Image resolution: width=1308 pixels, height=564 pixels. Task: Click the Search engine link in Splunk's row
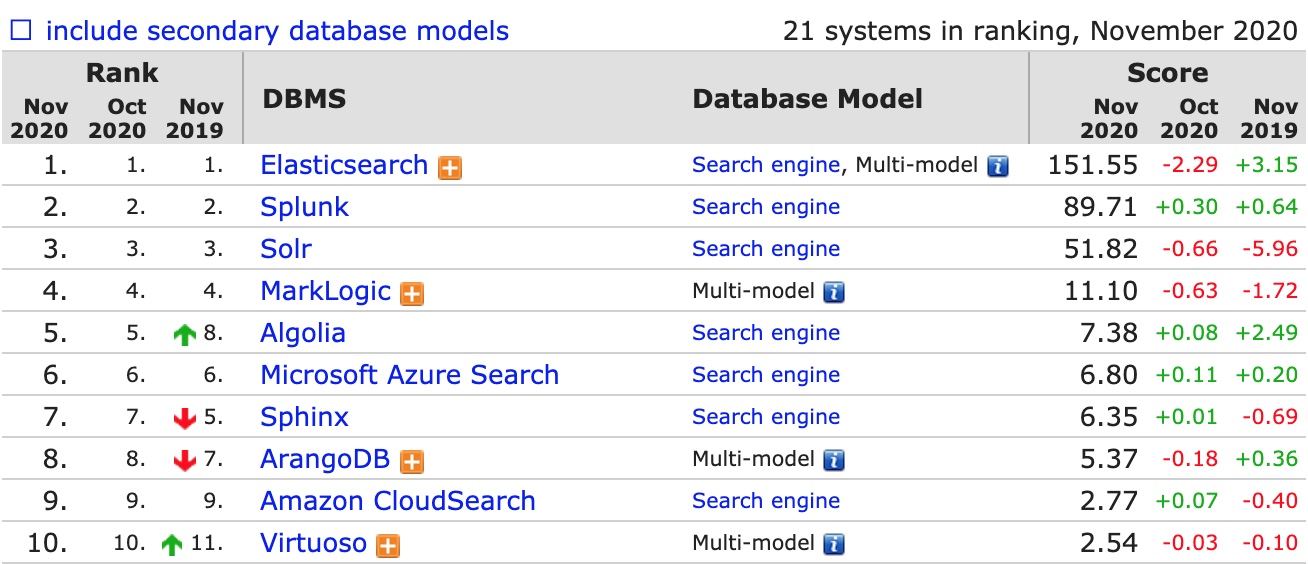pyautogui.click(x=766, y=207)
